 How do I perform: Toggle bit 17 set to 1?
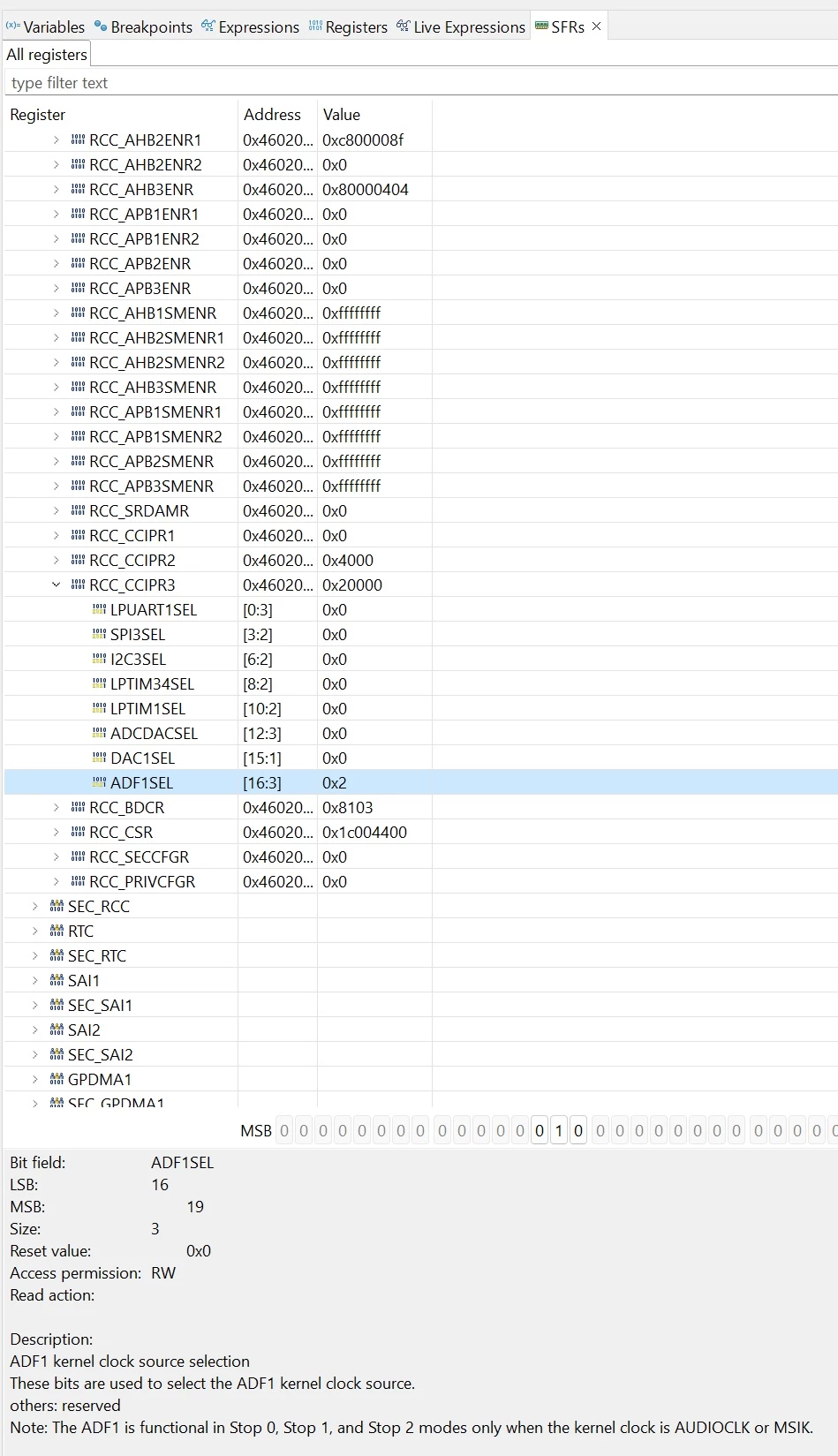click(559, 1130)
